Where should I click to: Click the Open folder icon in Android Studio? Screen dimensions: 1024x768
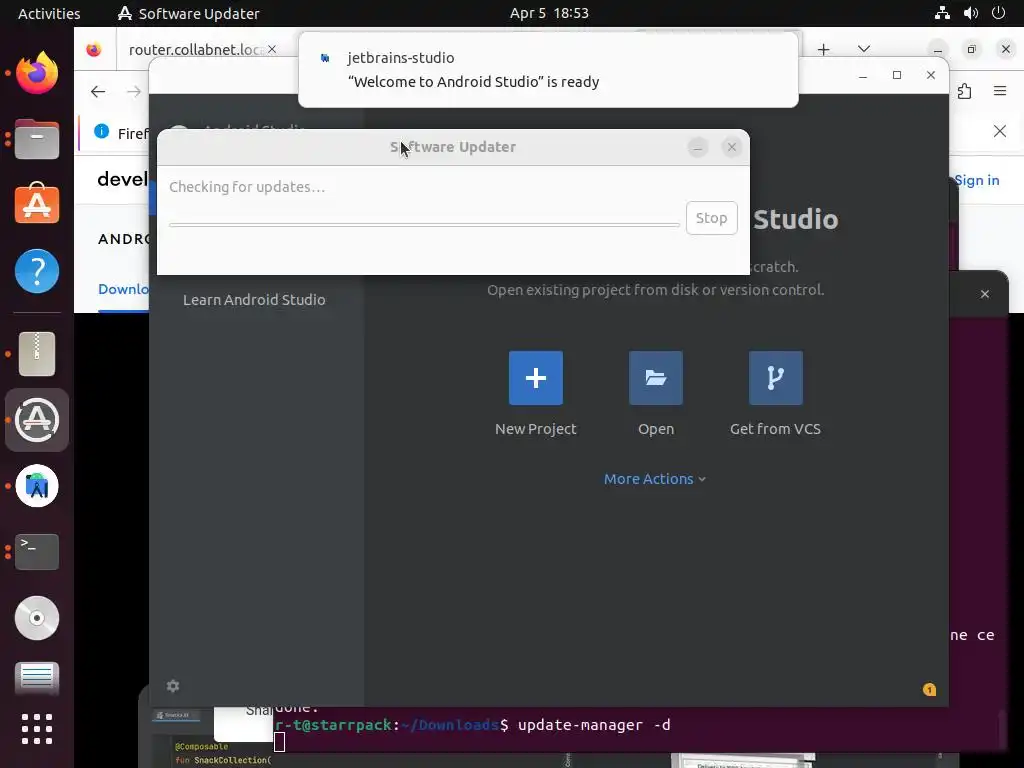pos(656,378)
